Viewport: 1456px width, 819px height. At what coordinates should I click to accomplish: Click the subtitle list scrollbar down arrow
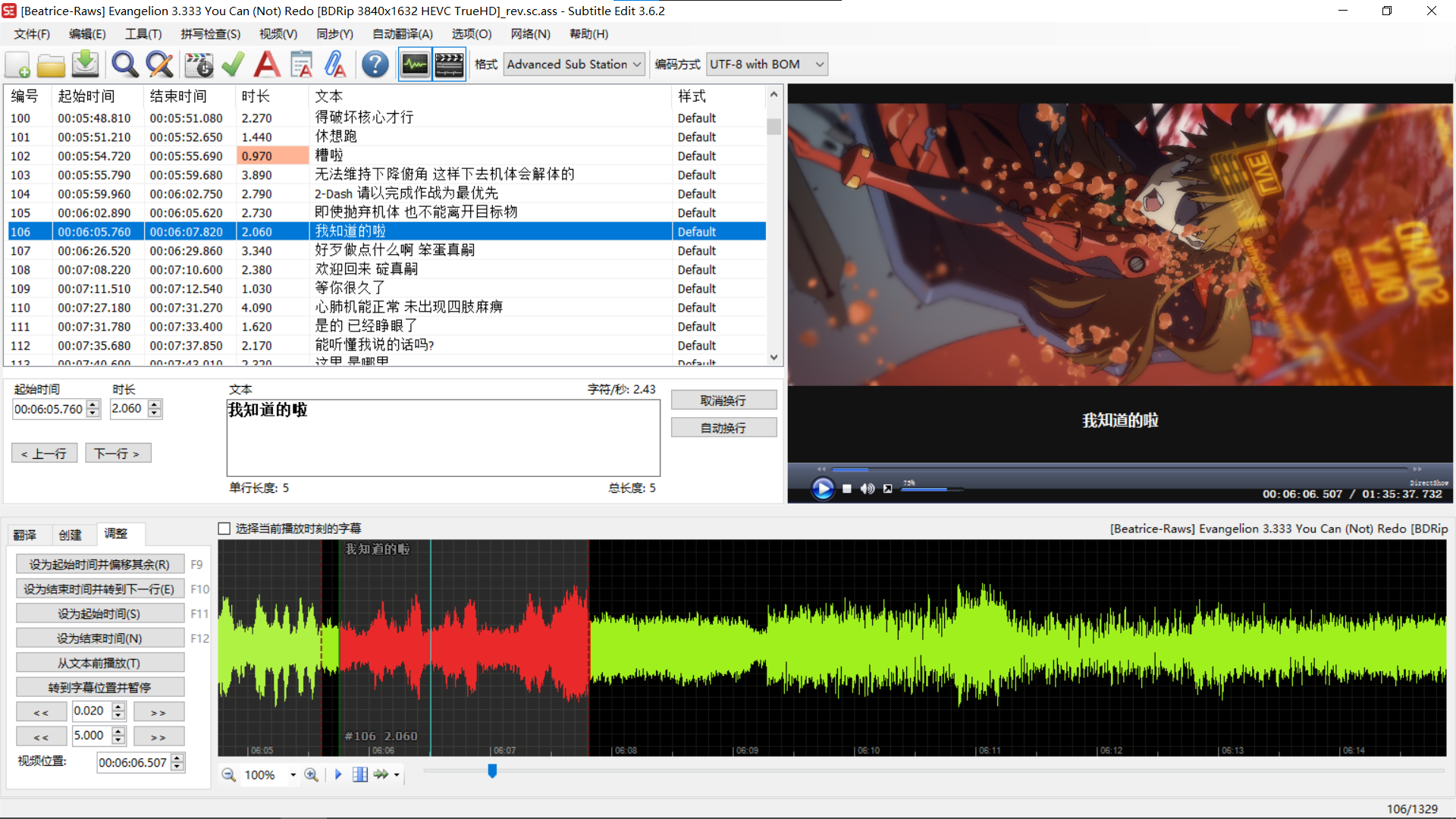(x=773, y=357)
